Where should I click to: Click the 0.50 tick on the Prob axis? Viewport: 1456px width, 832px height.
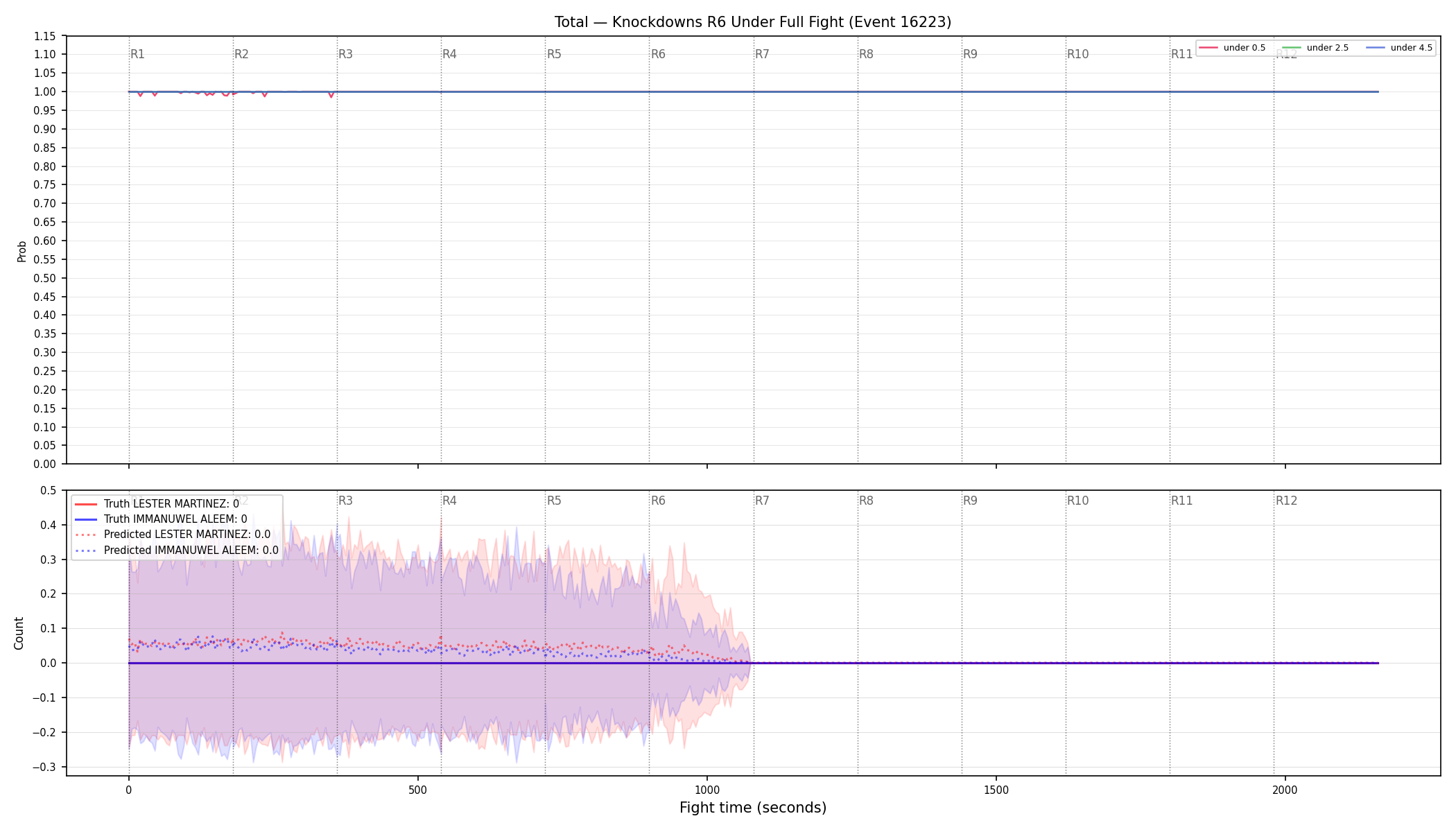pyautogui.click(x=45, y=278)
